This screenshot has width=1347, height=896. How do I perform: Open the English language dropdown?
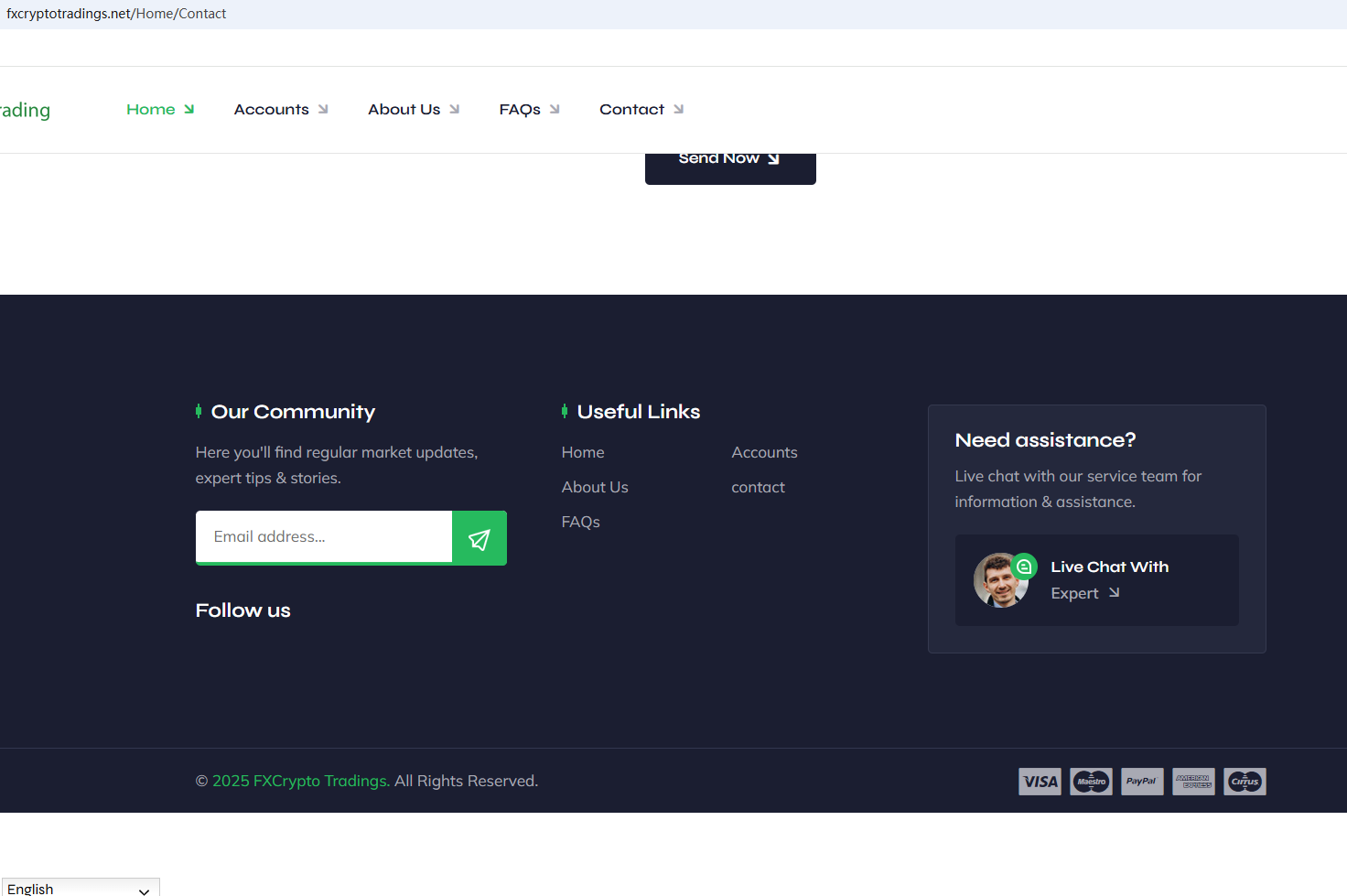pyautogui.click(x=80, y=888)
